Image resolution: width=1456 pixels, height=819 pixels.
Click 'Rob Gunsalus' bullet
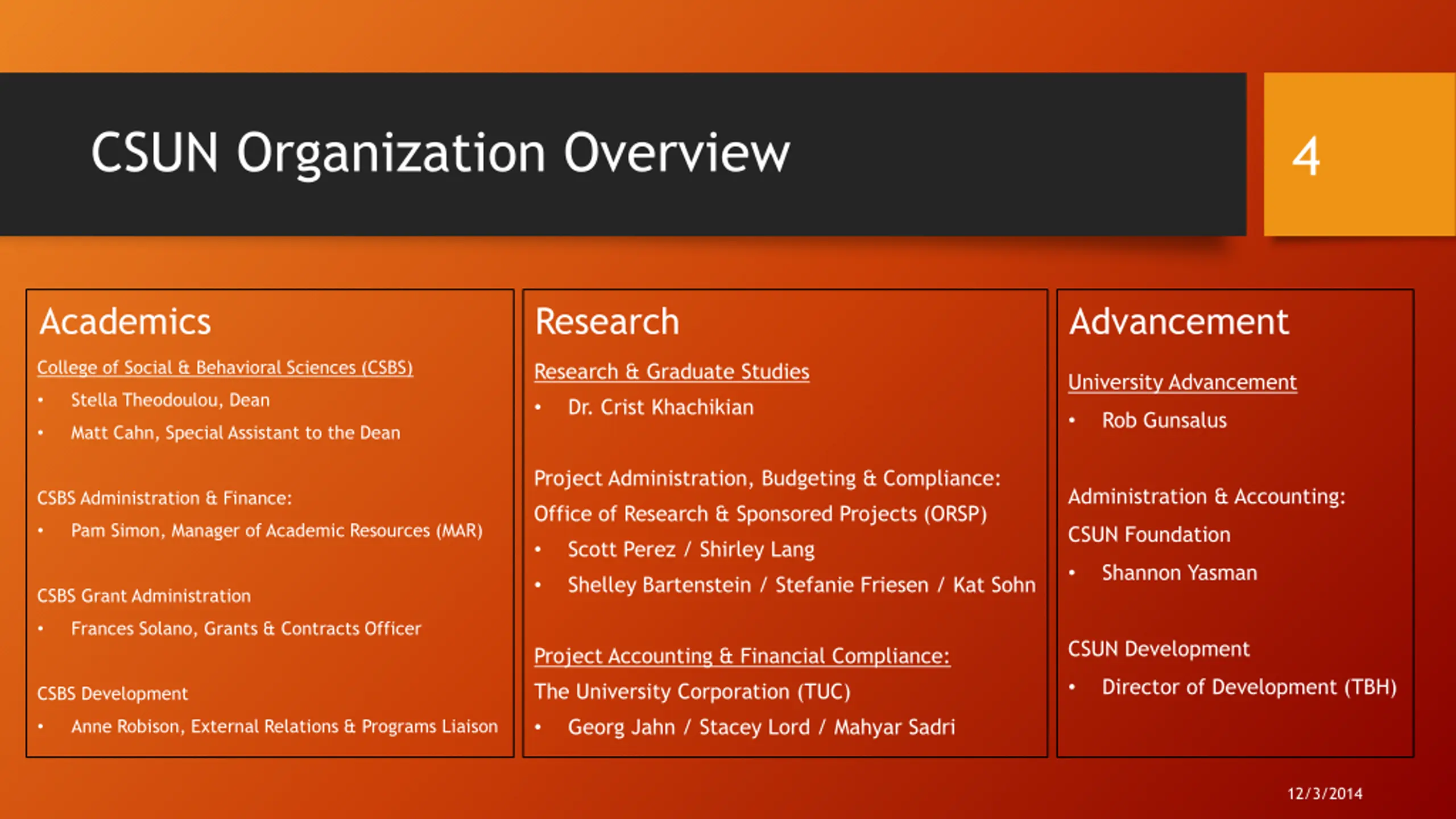(1164, 420)
